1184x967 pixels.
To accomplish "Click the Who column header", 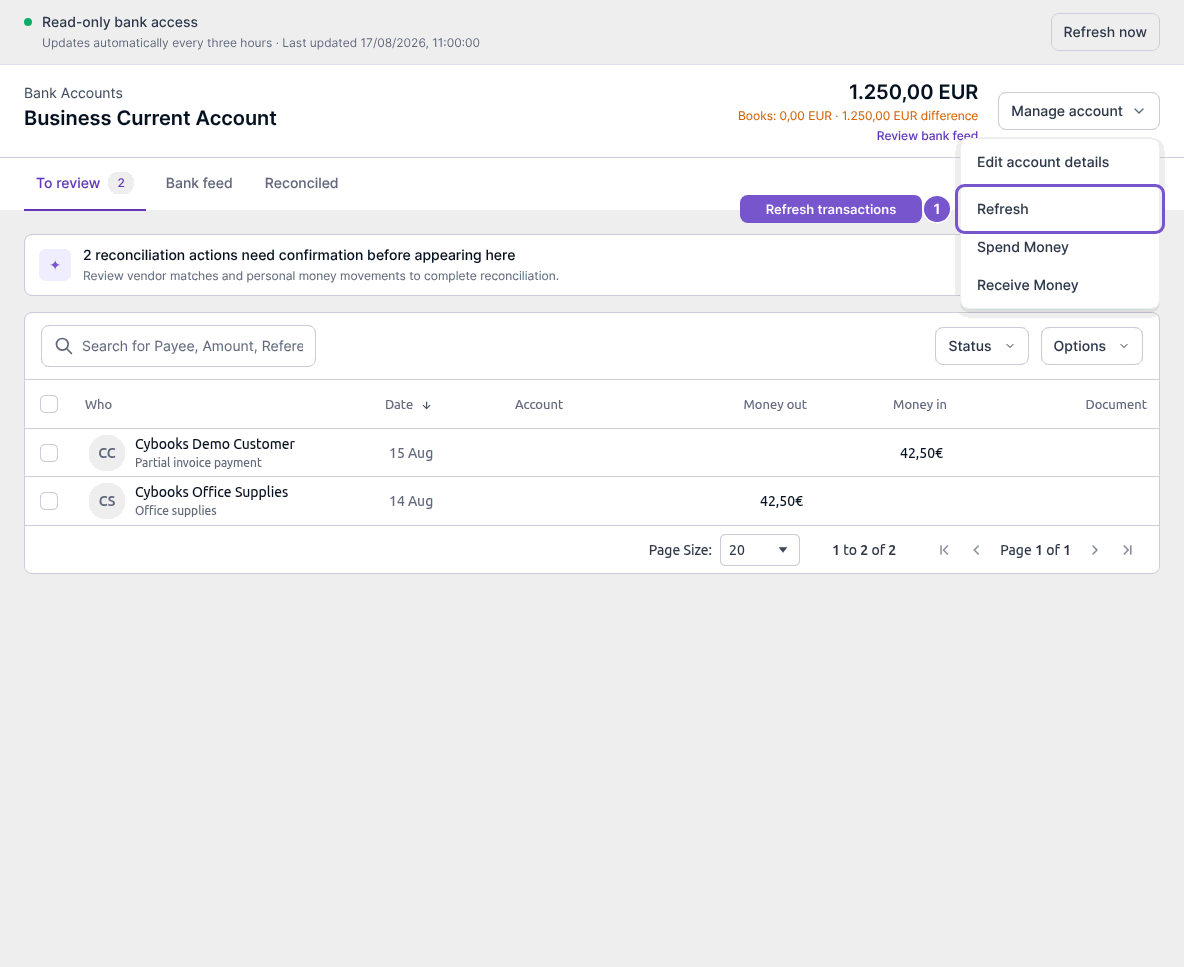I will pyautogui.click(x=98, y=405).
